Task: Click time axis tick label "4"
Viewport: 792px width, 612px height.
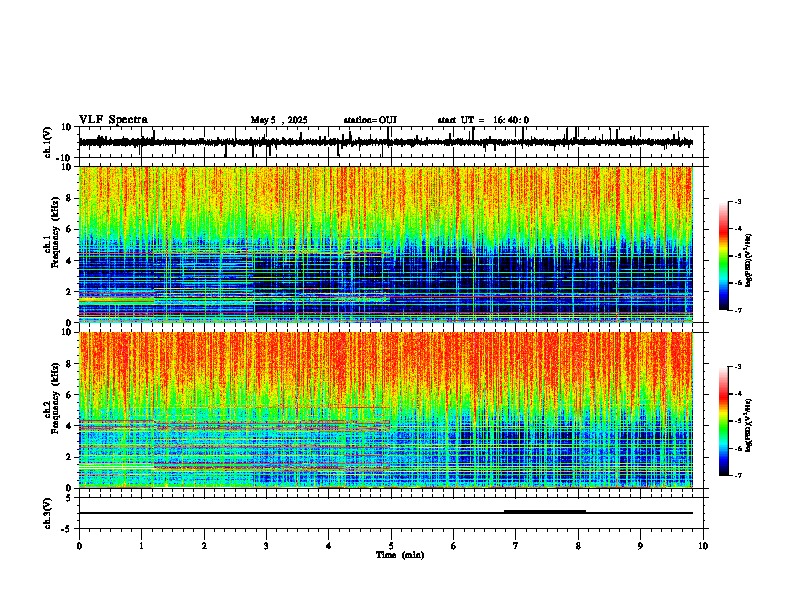Action: 329,546
